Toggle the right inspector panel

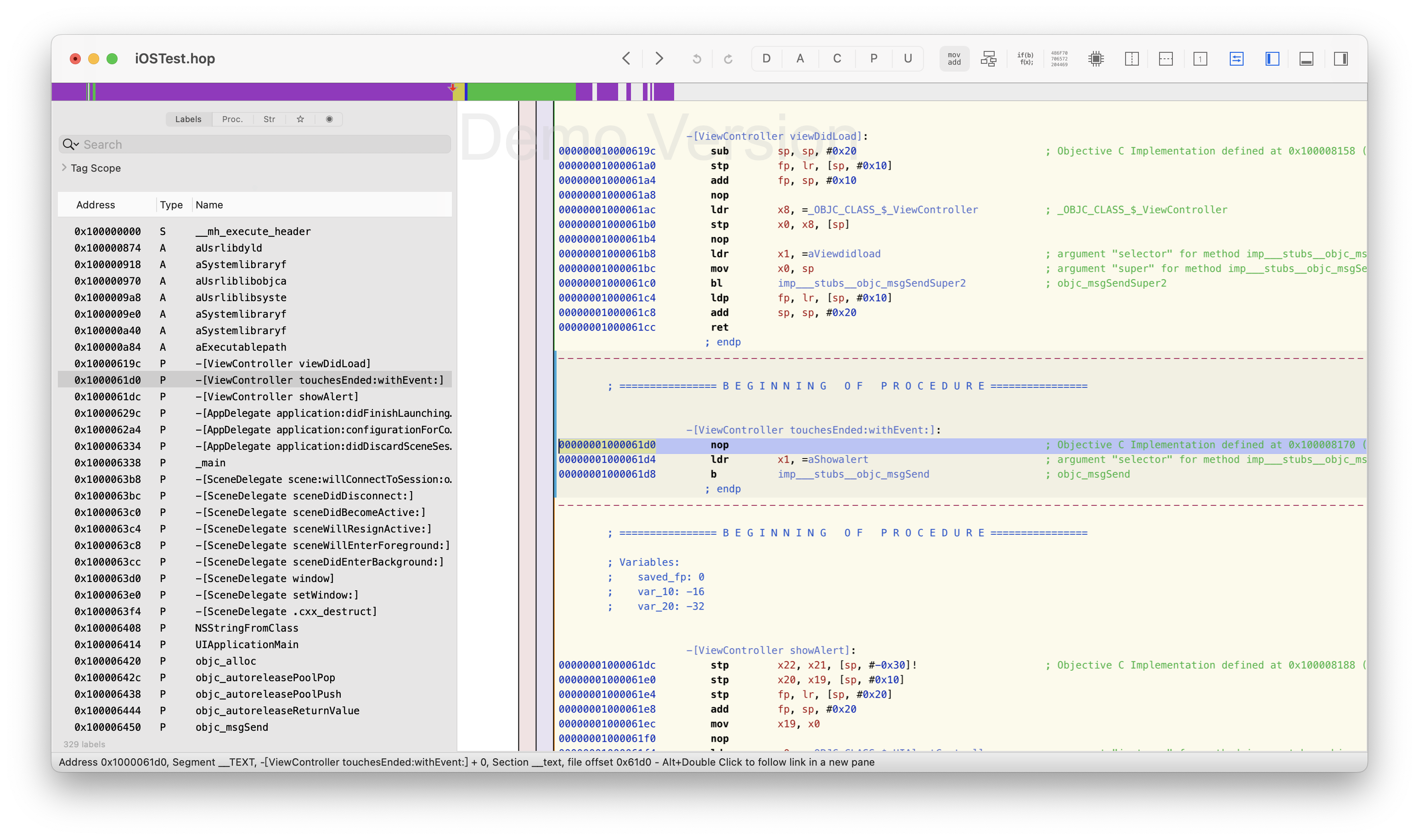pyautogui.click(x=1341, y=59)
